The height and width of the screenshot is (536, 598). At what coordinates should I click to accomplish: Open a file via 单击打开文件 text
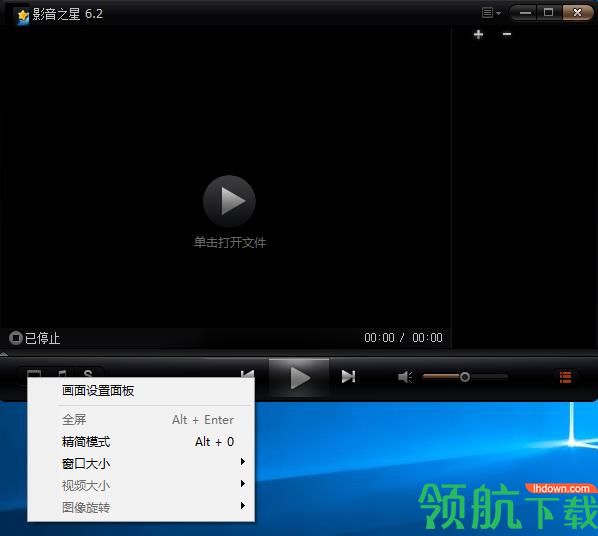(230, 243)
